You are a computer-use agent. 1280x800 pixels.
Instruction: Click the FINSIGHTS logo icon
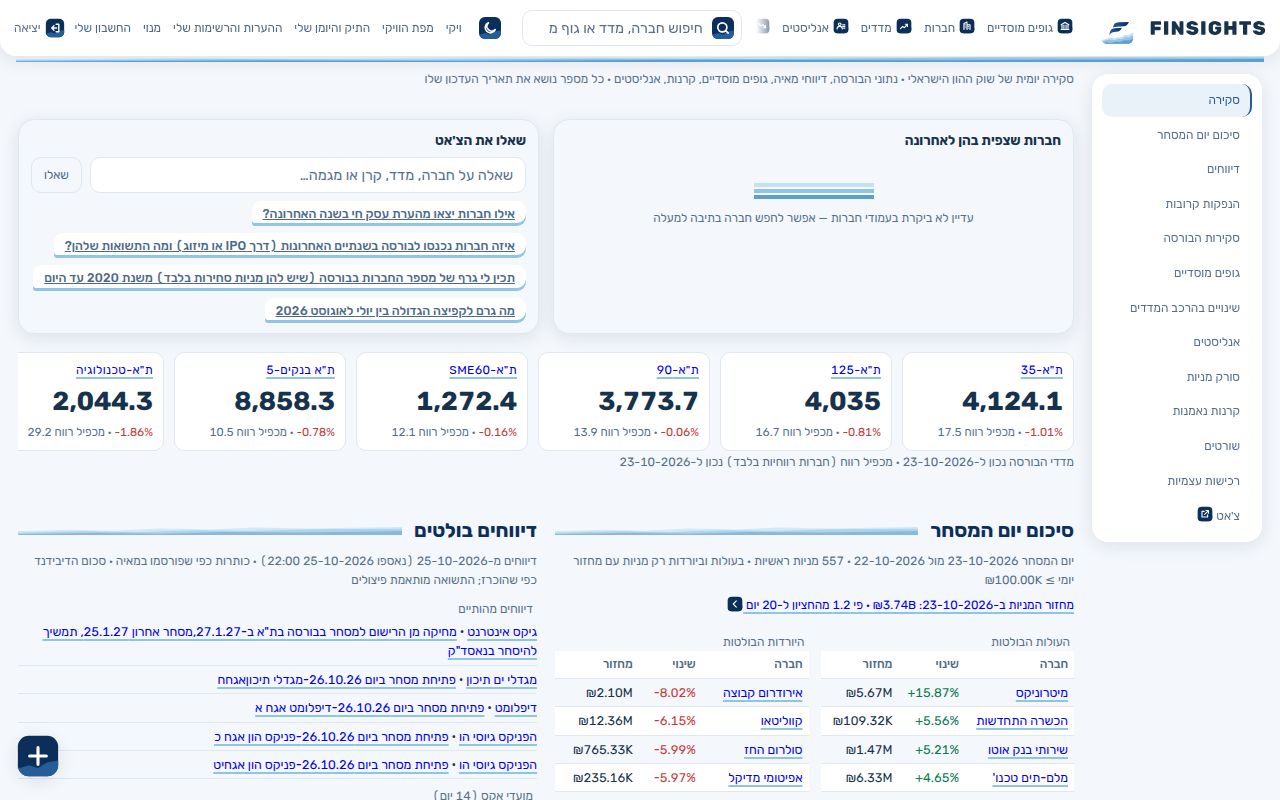[x=1119, y=30]
